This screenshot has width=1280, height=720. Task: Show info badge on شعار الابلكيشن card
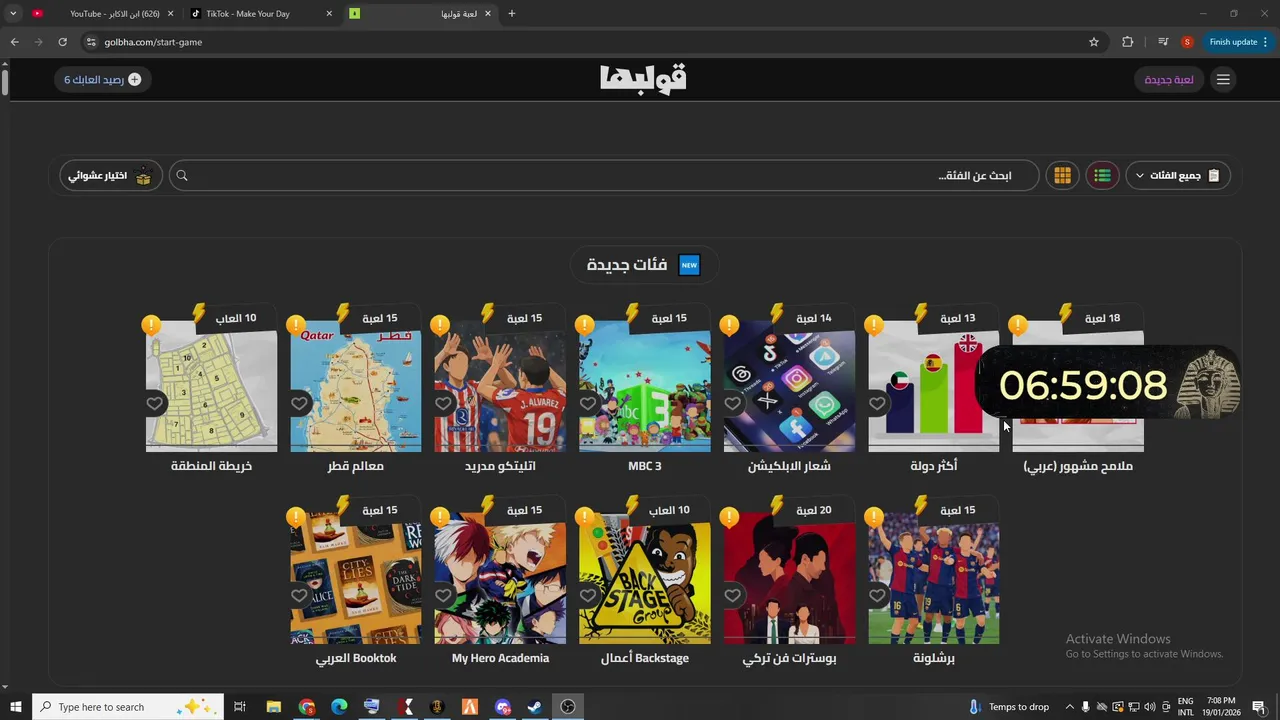coord(729,325)
